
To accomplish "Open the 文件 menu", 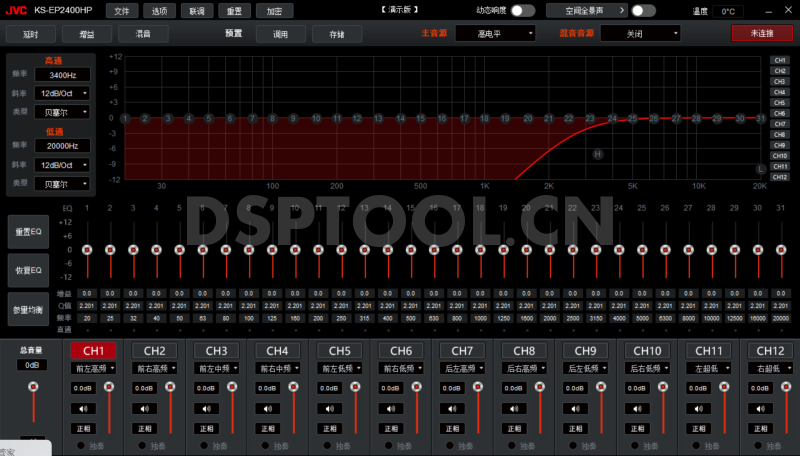I will coord(121,11).
